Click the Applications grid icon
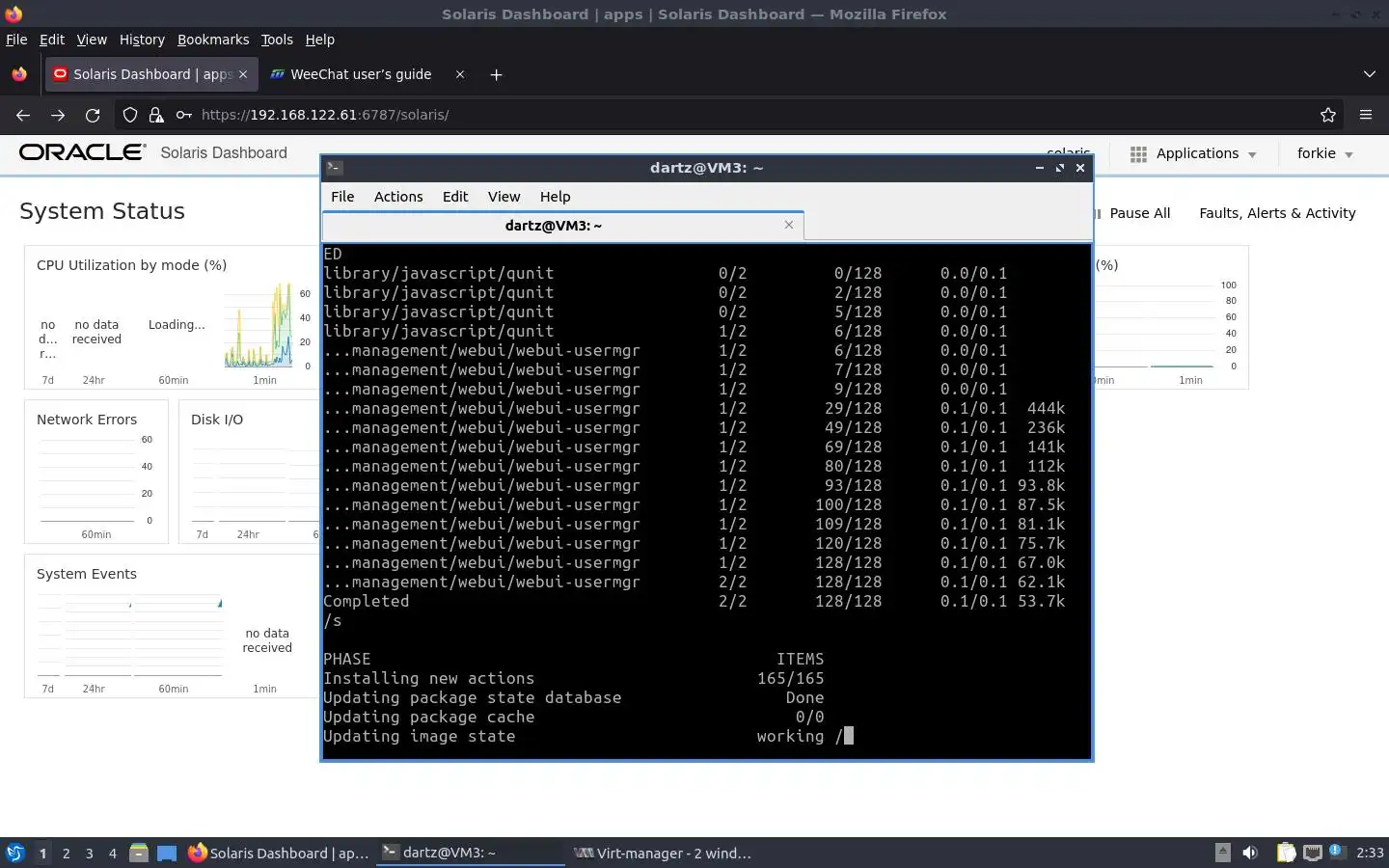The height and width of the screenshot is (868, 1389). click(1138, 154)
